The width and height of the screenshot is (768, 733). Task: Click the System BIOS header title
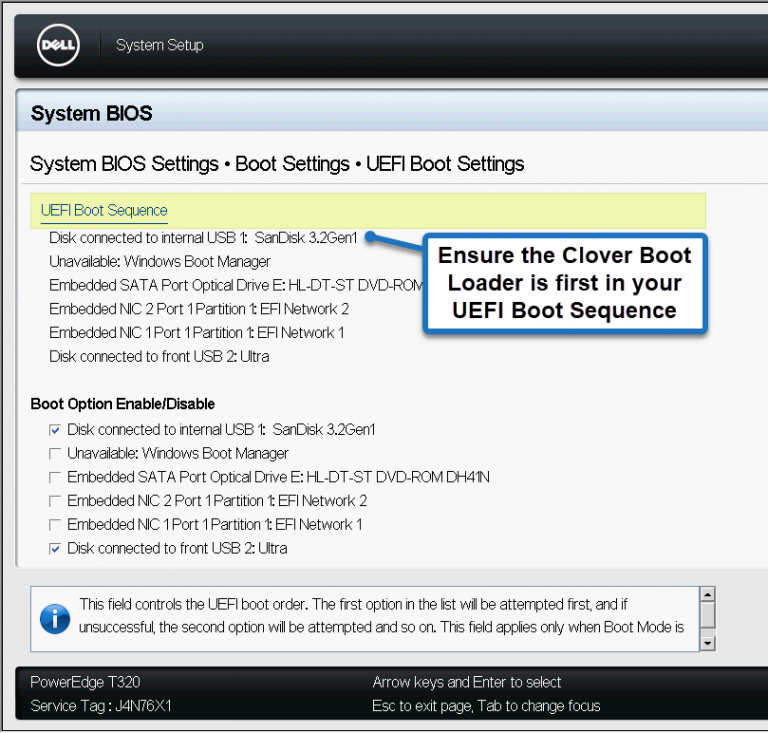tap(92, 113)
